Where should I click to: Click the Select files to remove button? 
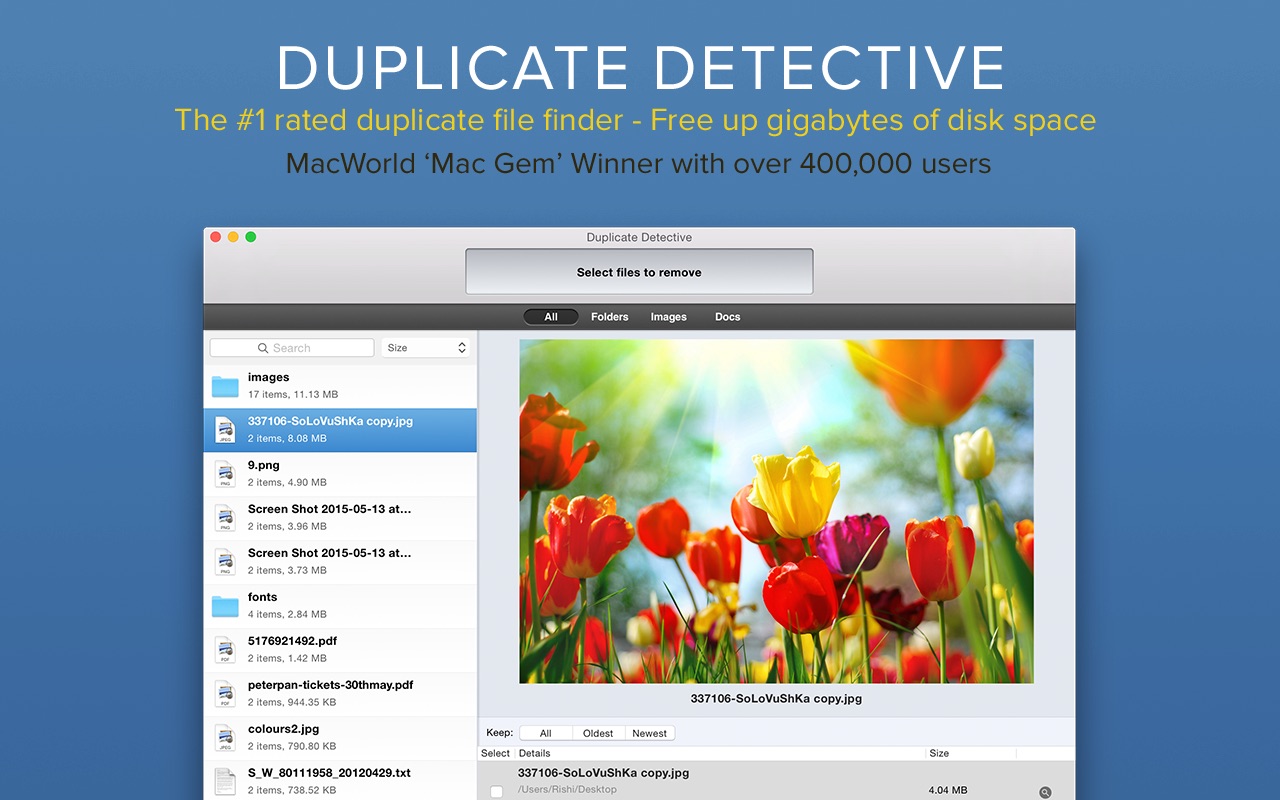tap(639, 272)
